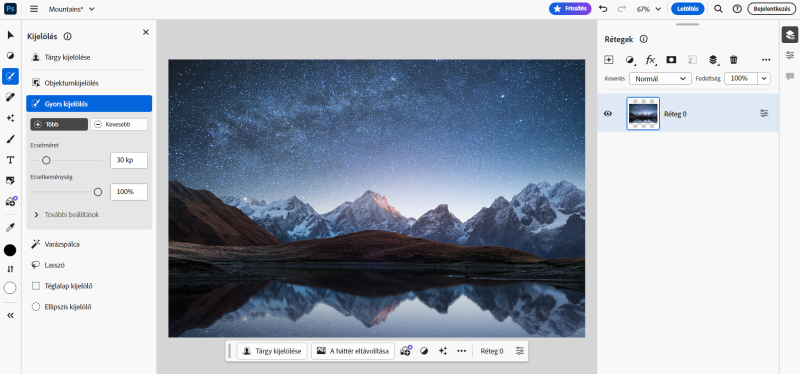The image size is (800, 374).
Task: Open properties sliders icon in bottom bar
Action: 519,351
